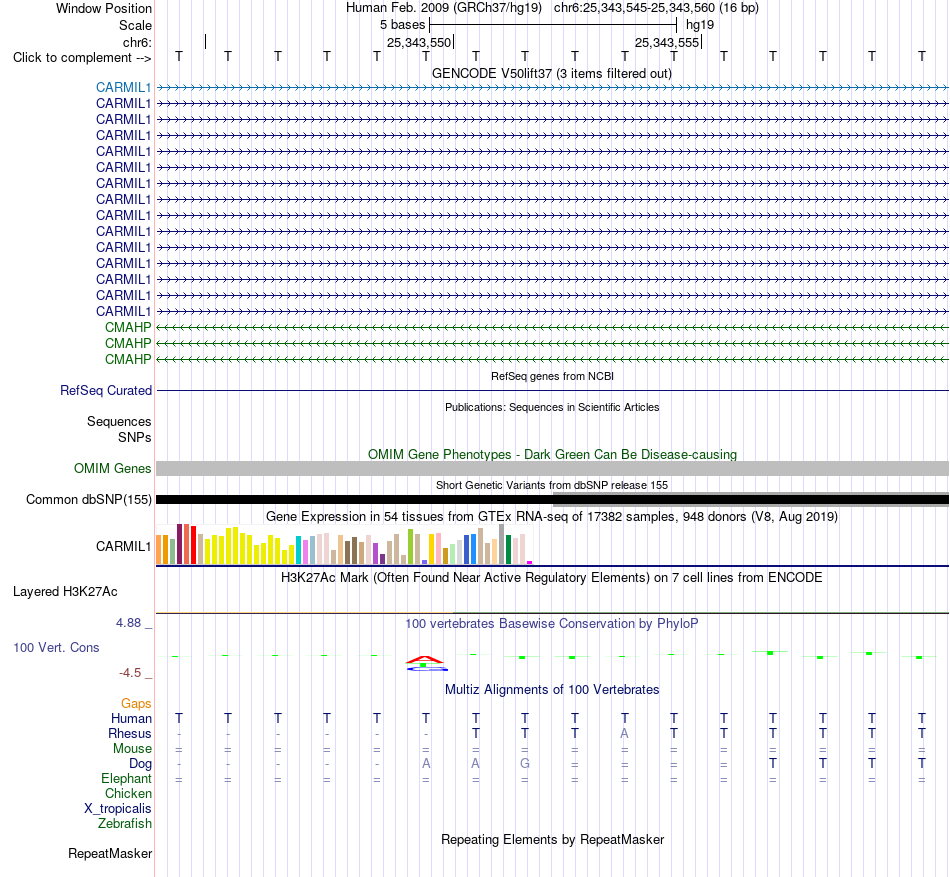950x877 pixels.
Task: Select the Dog species row label
Action: 140,764
